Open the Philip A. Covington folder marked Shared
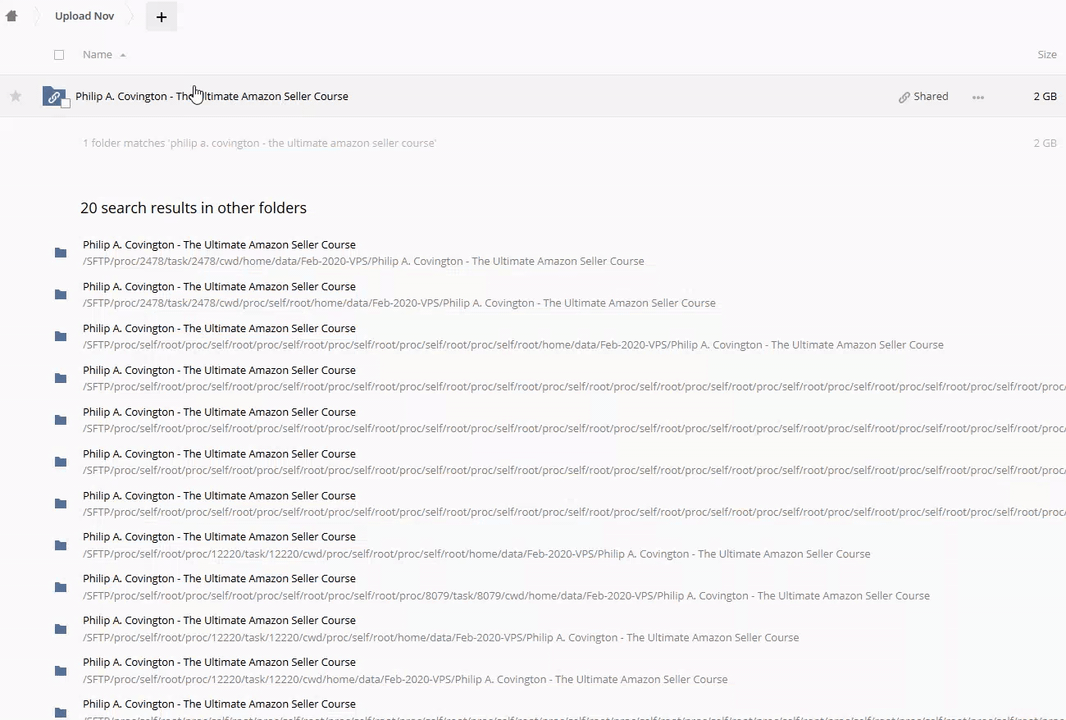The width and height of the screenshot is (1066, 720). 211,97
